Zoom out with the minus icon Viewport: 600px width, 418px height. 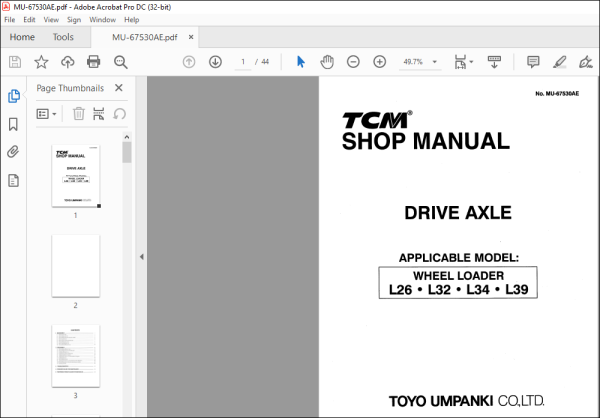[353, 62]
